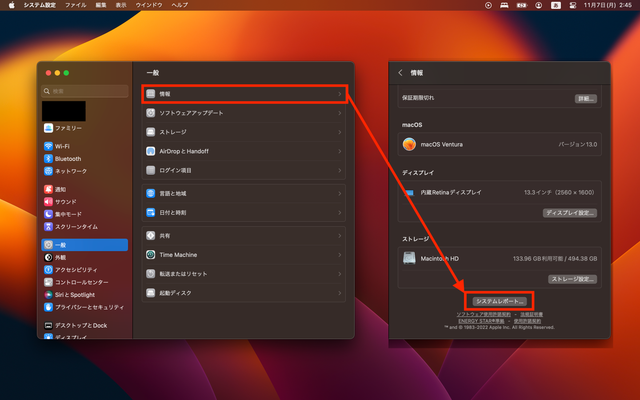Click the ログイン項目 row icon
Viewport: 640px width, 400px height.
[151, 170]
